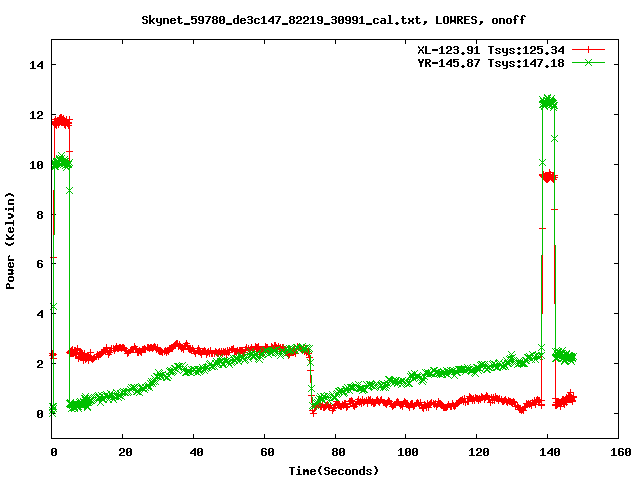Click y-axis tick label 8
This screenshot has width=640, height=480.
[x=40, y=215]
